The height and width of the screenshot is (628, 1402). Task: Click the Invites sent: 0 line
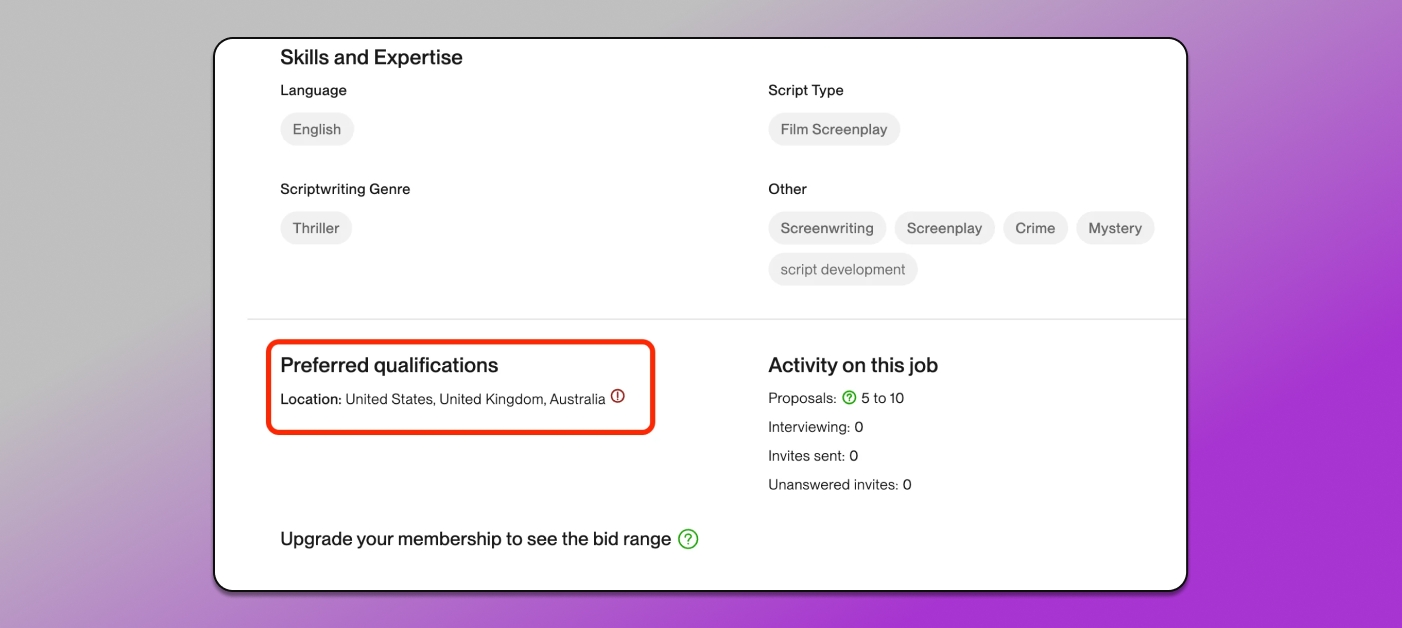[x=813, y=456]
